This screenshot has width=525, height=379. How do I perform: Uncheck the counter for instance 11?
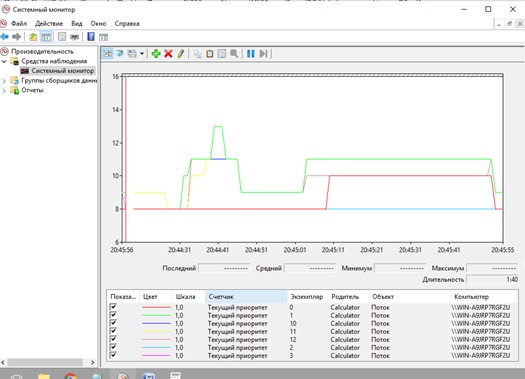pos(113,331)
